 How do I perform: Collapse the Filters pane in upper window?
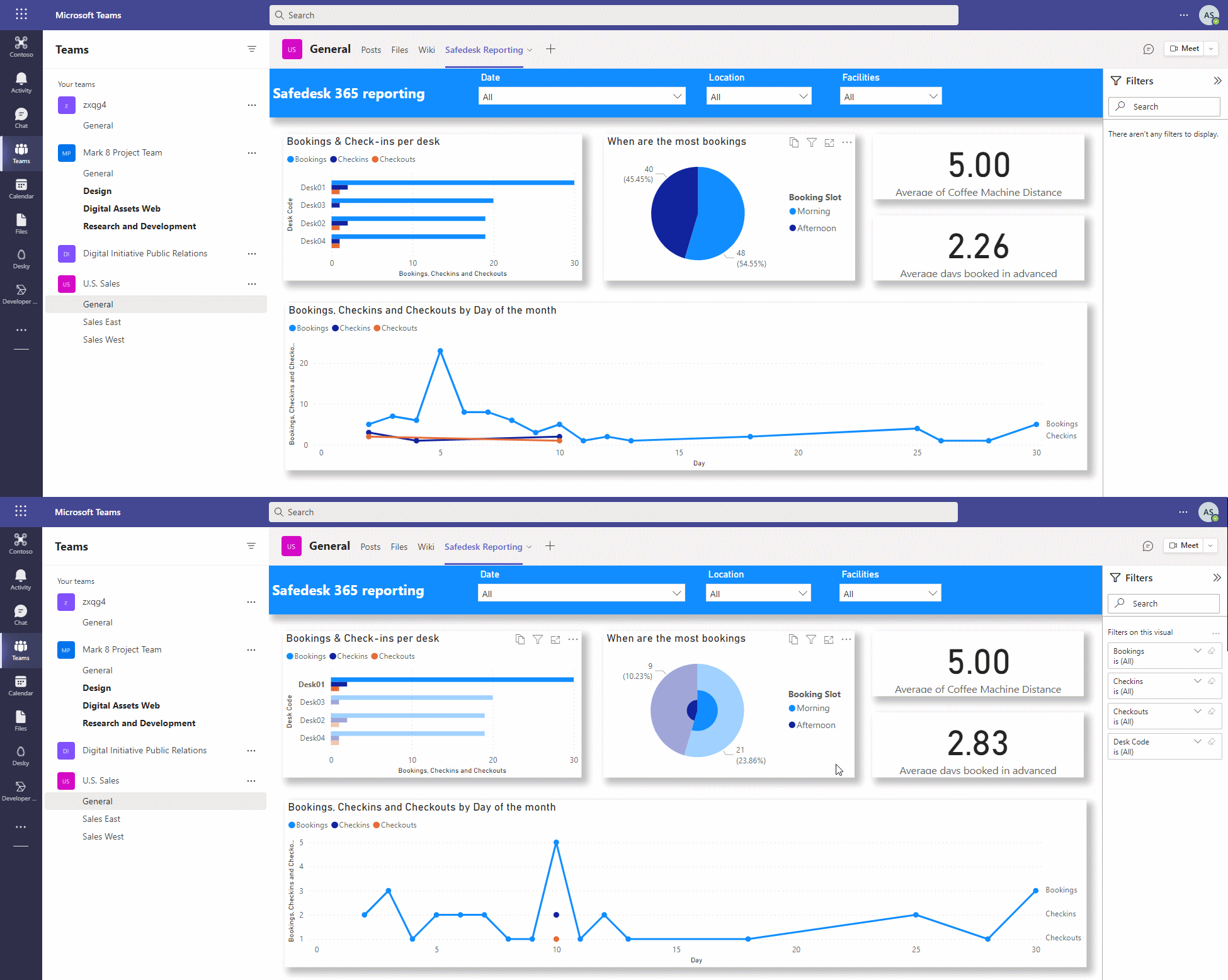tap(1217, 81)
